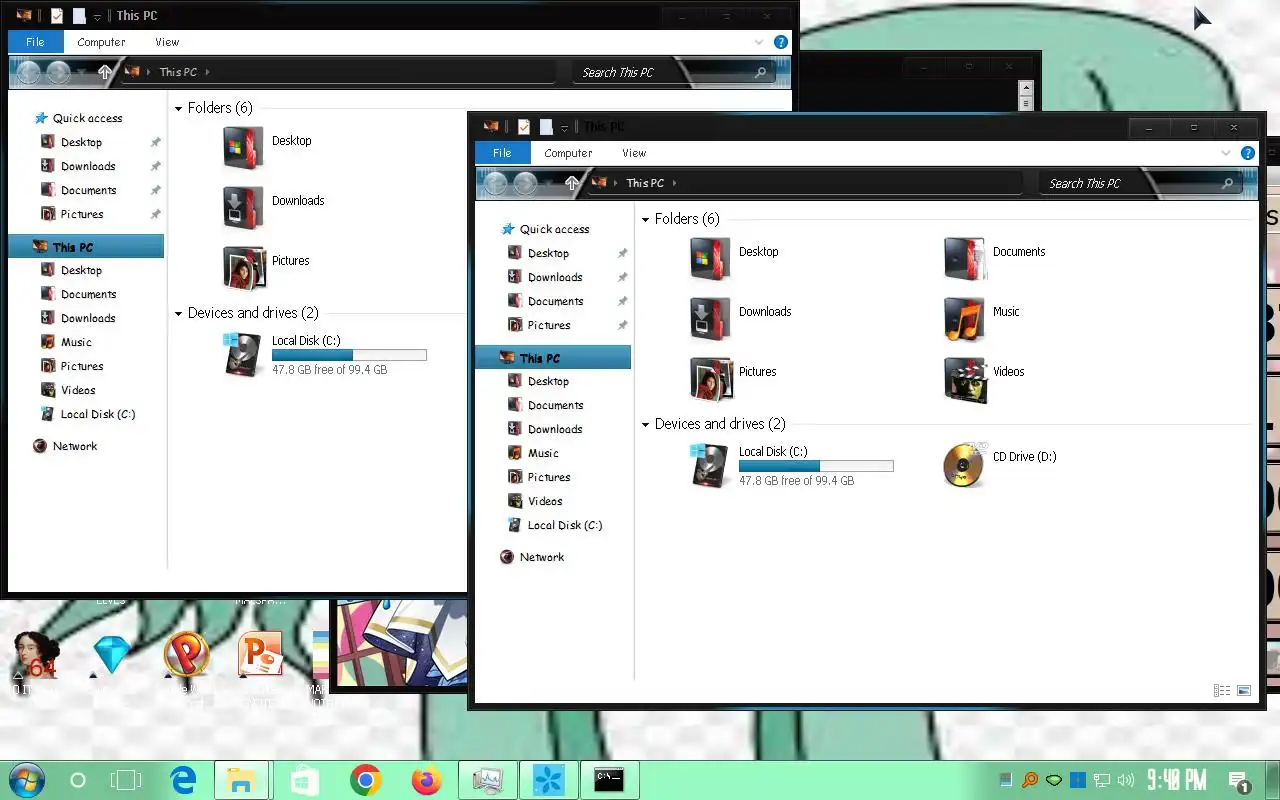The width and height of the screenshot is (1280, 800).
Task: Click Properties quick access icon in front window title bar
Action: point(523,127)
